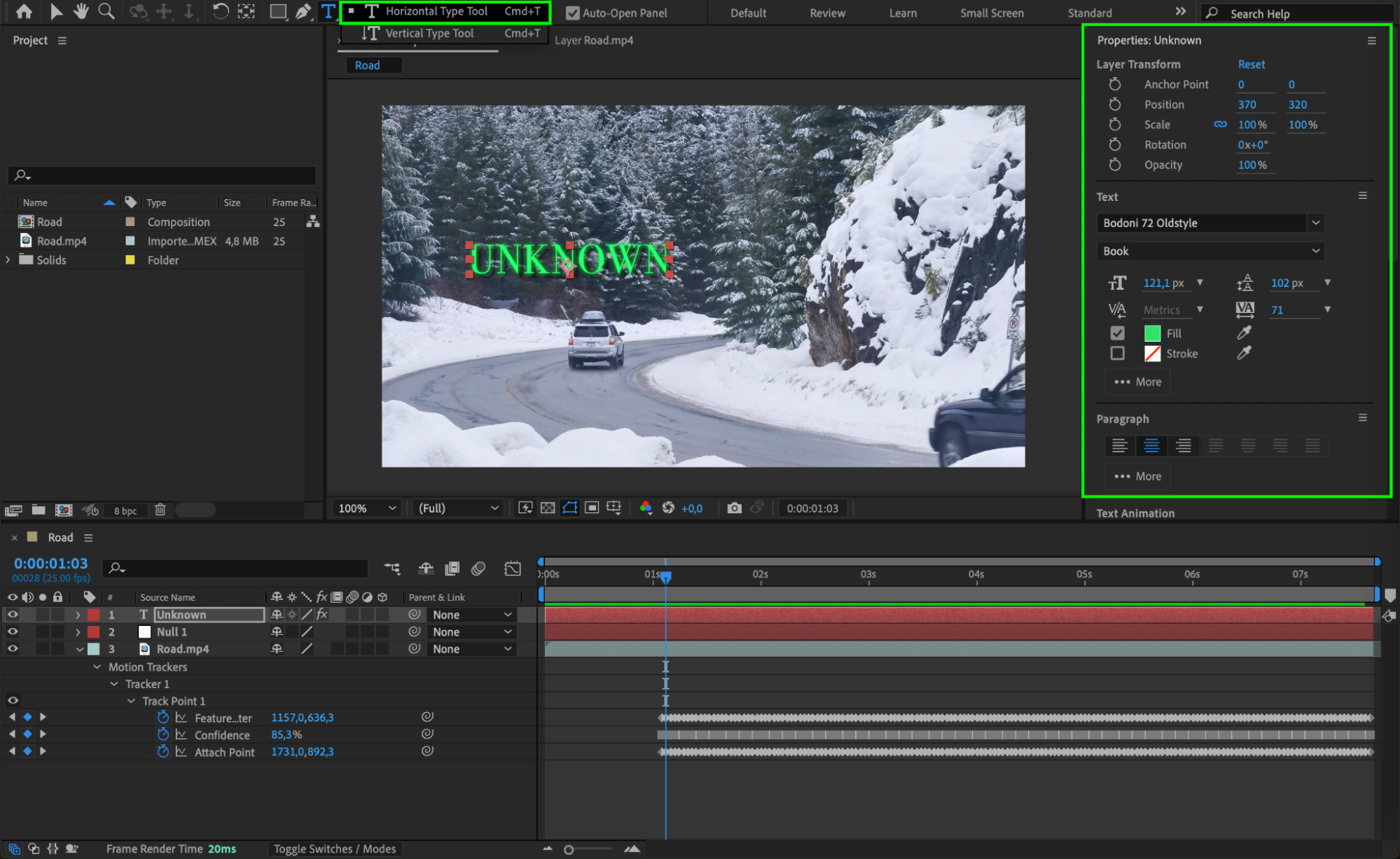Click More under Text section

click(1137, 382)
